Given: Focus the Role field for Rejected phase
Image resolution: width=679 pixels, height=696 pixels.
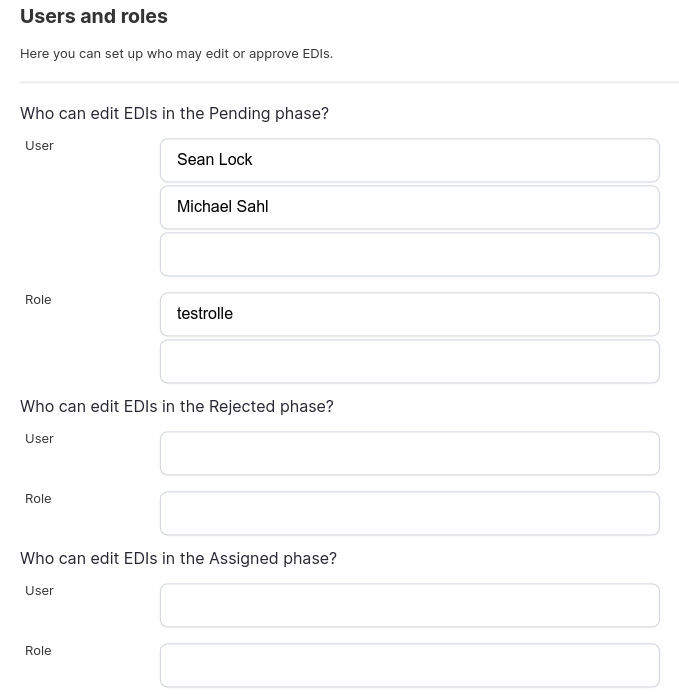Looking at the screenshot, I should [409, 513].
